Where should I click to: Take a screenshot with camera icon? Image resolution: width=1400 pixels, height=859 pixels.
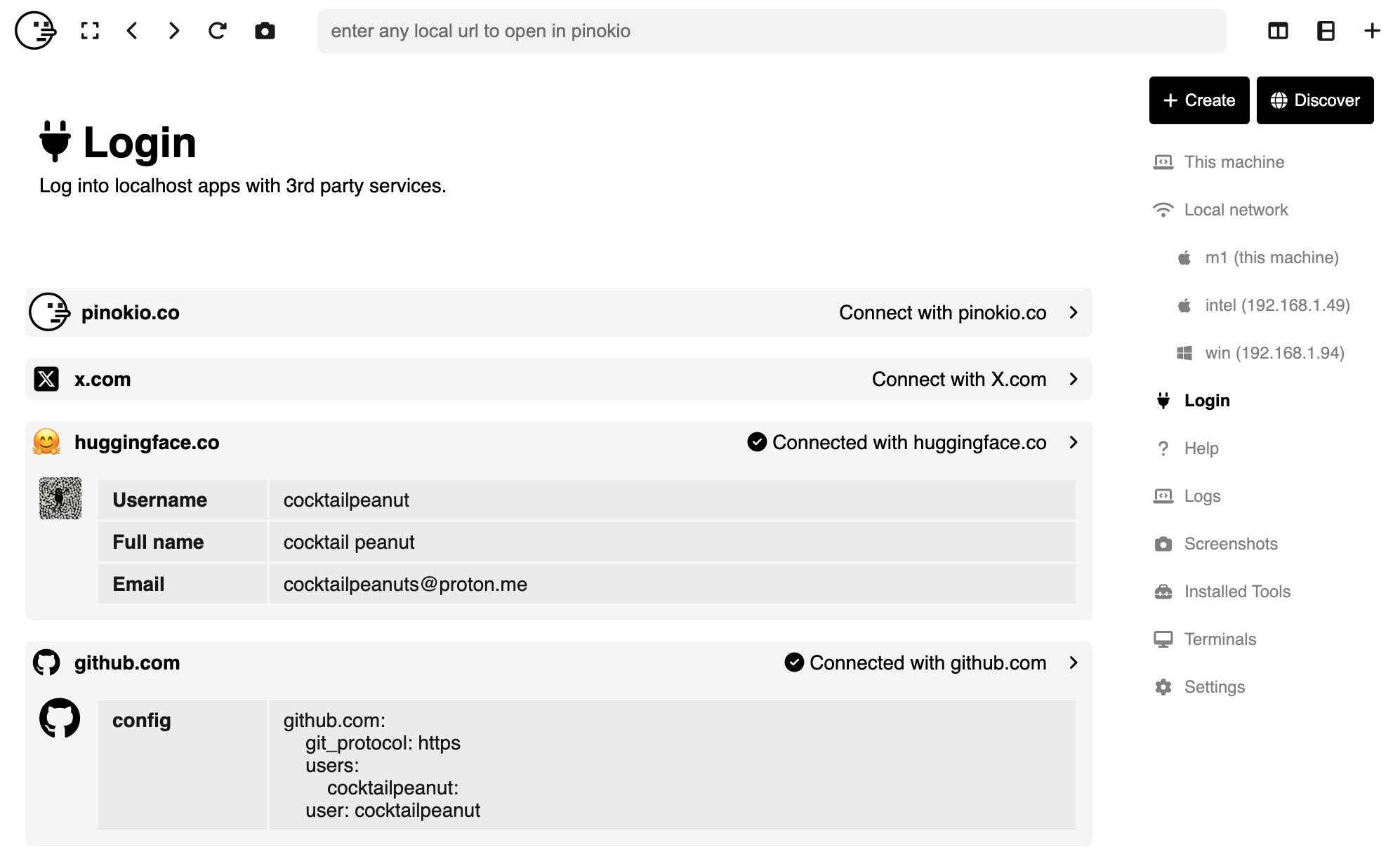click(x=265, y=31)
